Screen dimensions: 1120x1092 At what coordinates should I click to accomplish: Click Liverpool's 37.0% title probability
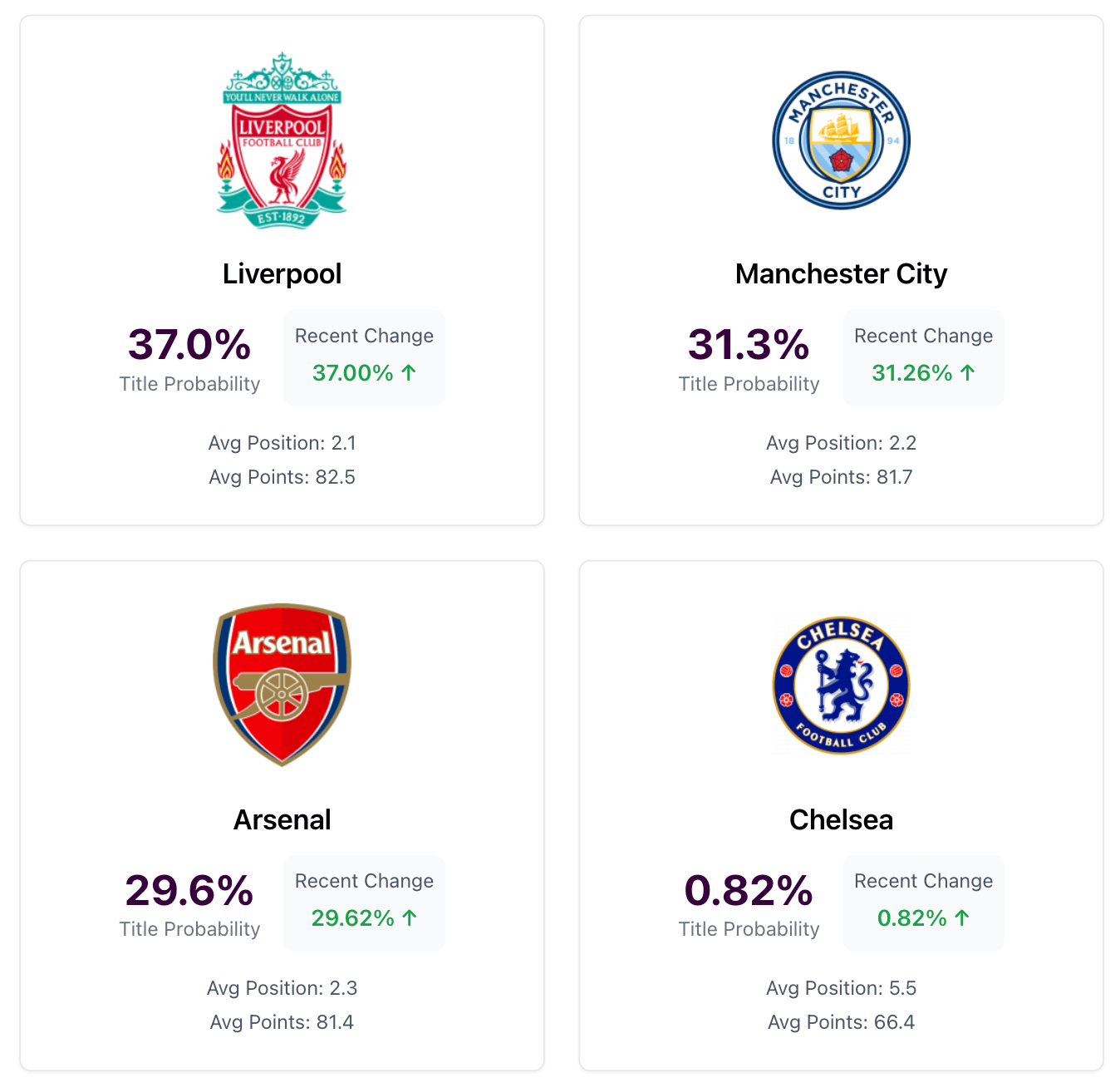(189, 344)
